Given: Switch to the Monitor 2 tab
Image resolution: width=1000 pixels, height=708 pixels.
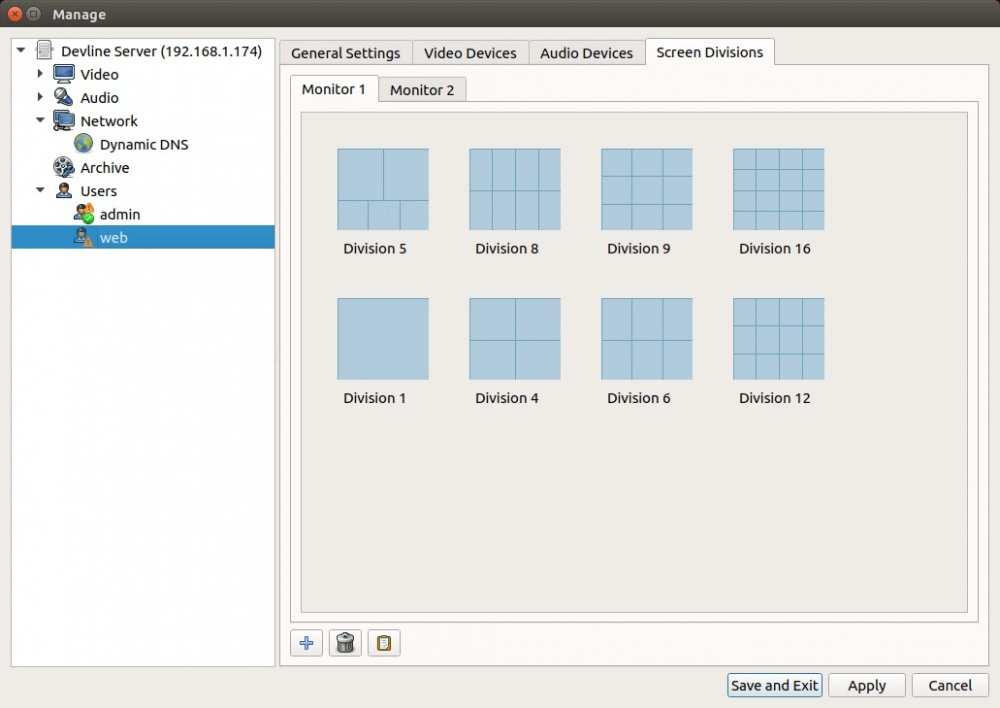Looking at the screenshot, I should (x=422, y=90).
